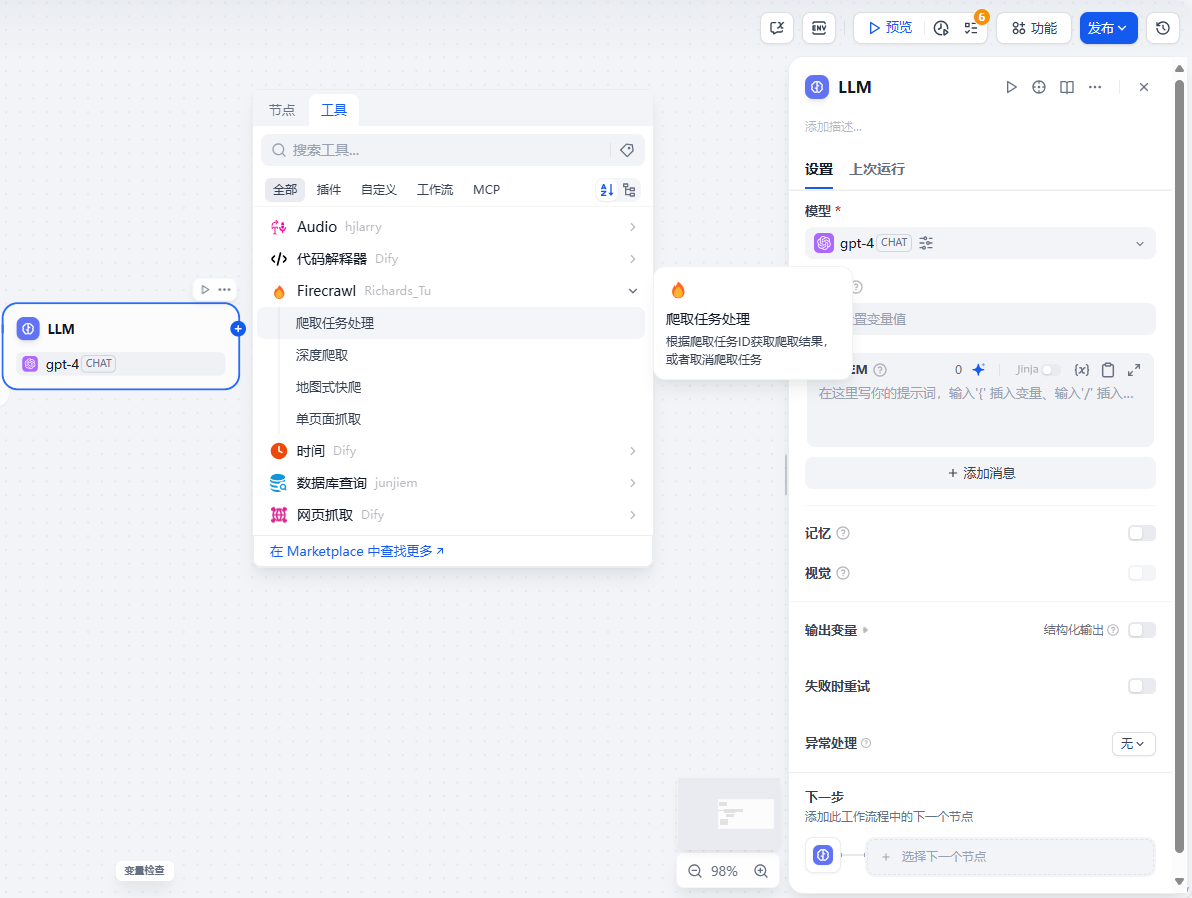The height and width of the screenshot is (898, 1192).
Task: Select 单页面抓取 Firecrawl tool
Action: [451, 419]
